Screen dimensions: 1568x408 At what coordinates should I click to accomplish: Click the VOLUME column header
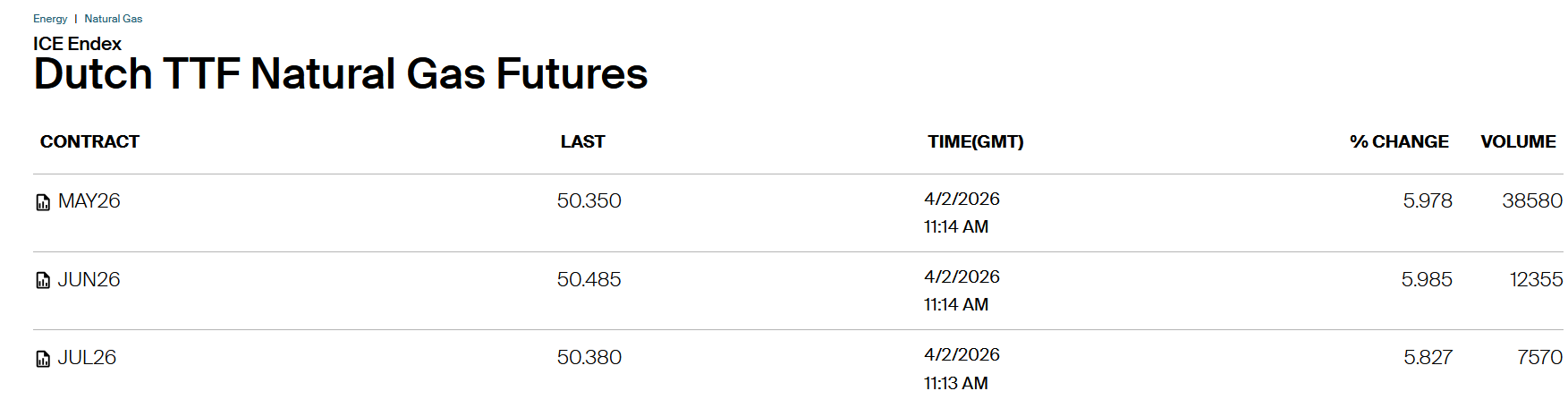point(1518,141)
